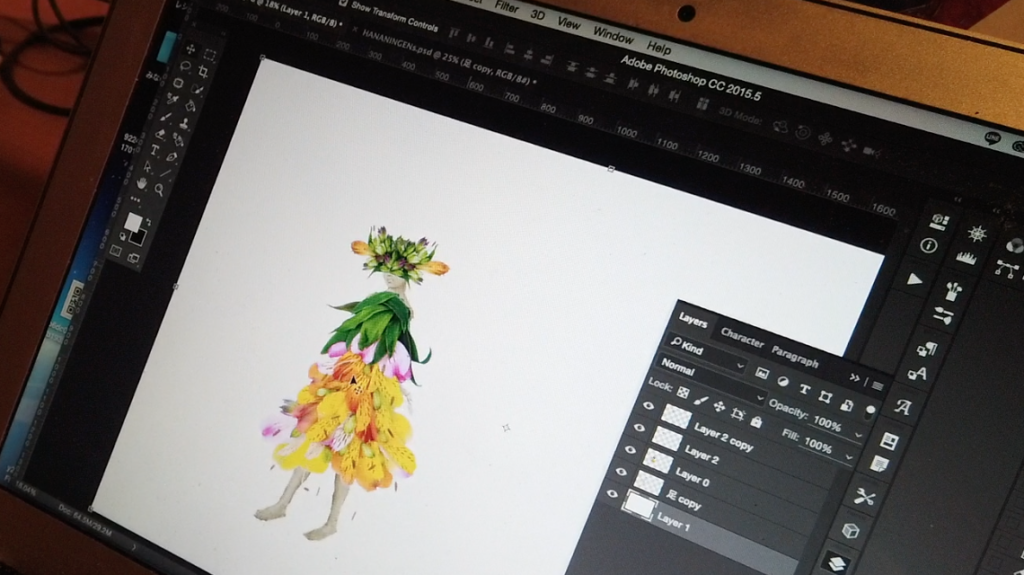
Task: Open the Info panel icon
Action: 929,246
